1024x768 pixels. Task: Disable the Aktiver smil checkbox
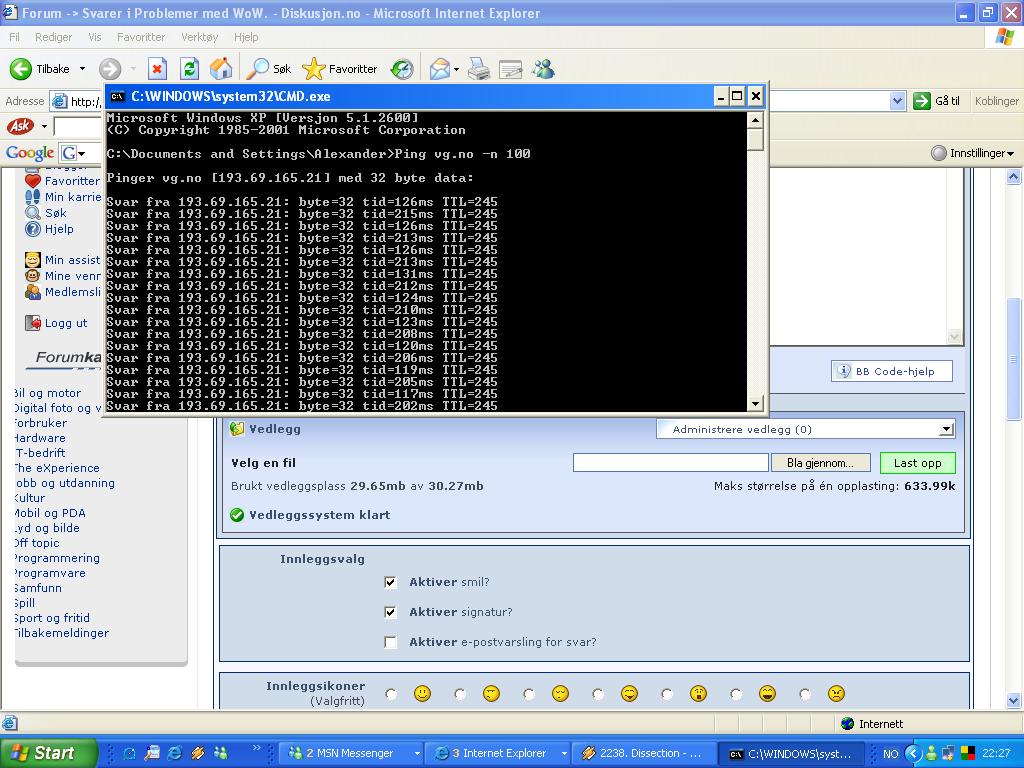391,582
